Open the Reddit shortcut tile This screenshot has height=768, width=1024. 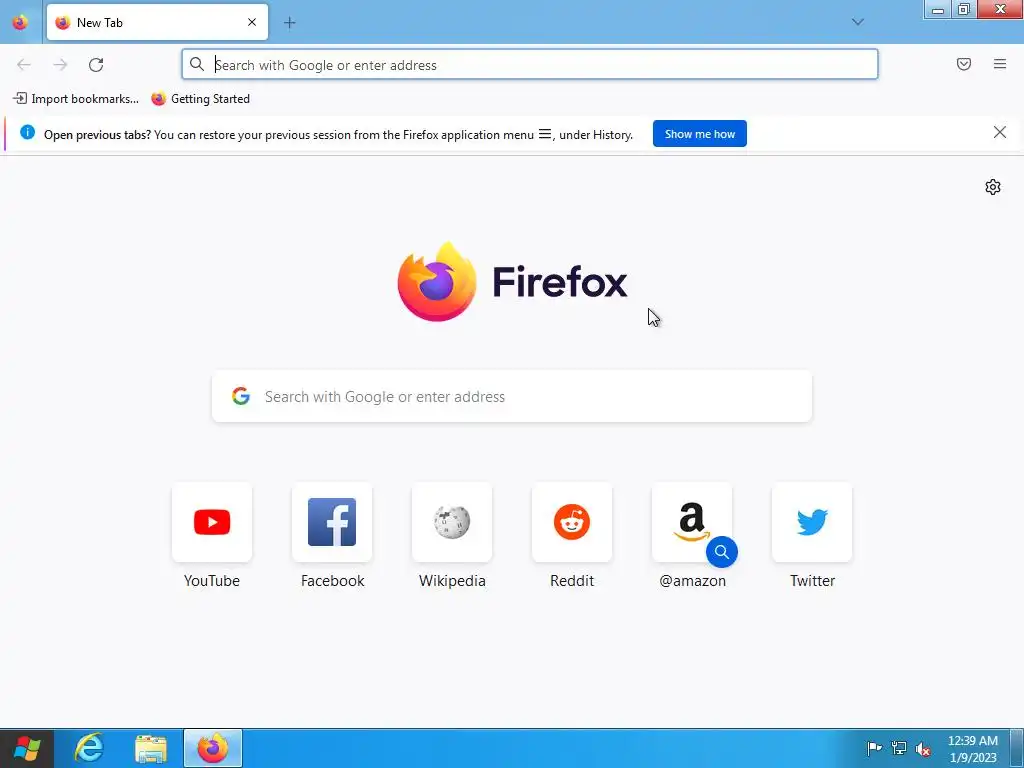tap(572, 522)
